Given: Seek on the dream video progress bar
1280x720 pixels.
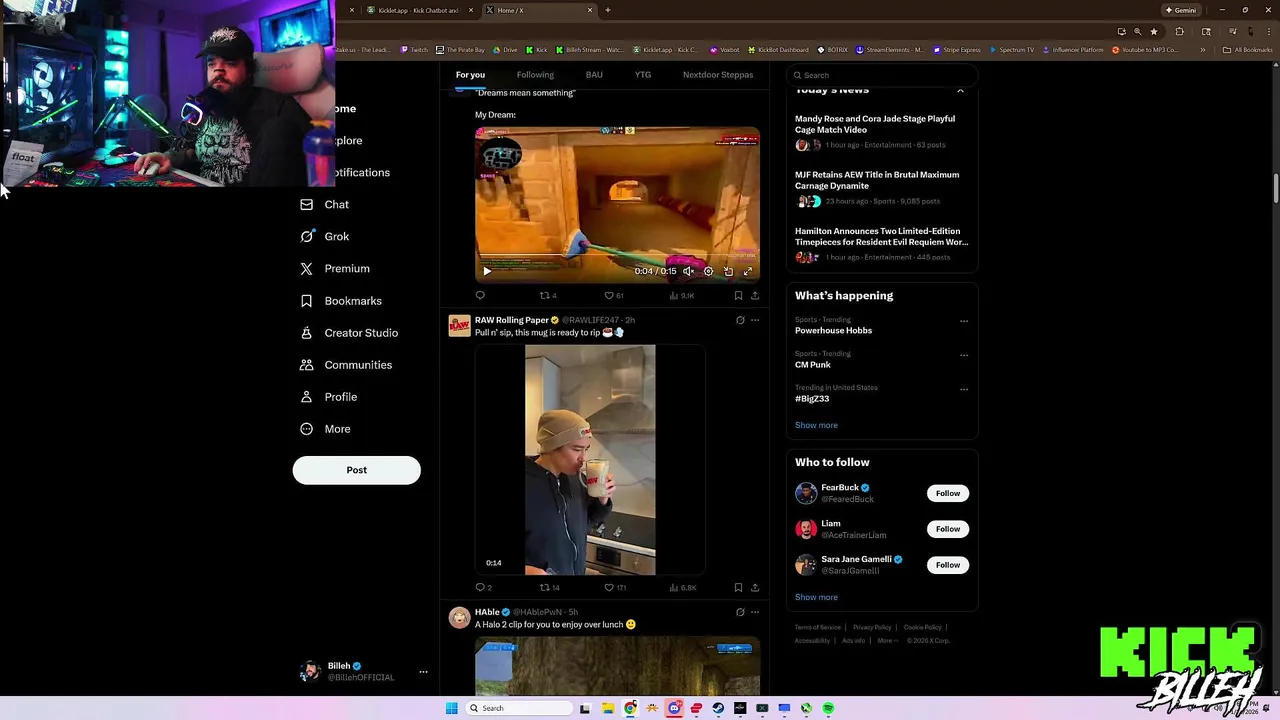Looking at the screenshot, I should [x=617, y=257].
